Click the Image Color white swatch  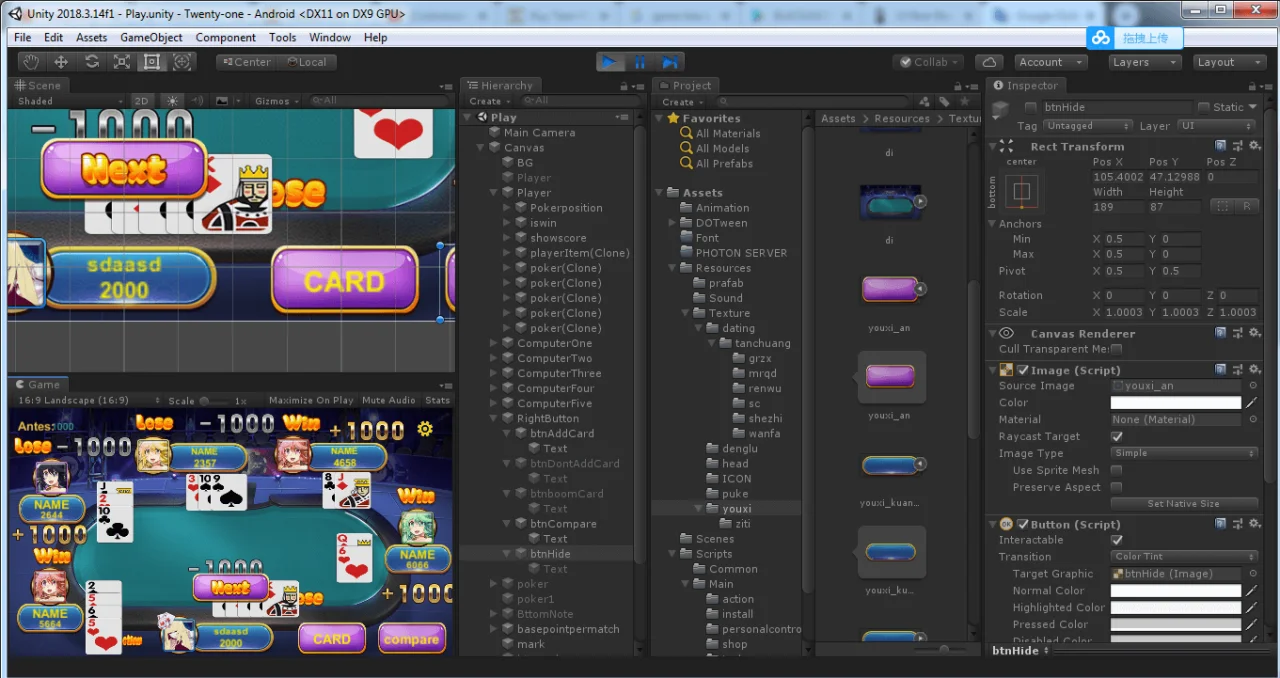tap(1176, 403)
